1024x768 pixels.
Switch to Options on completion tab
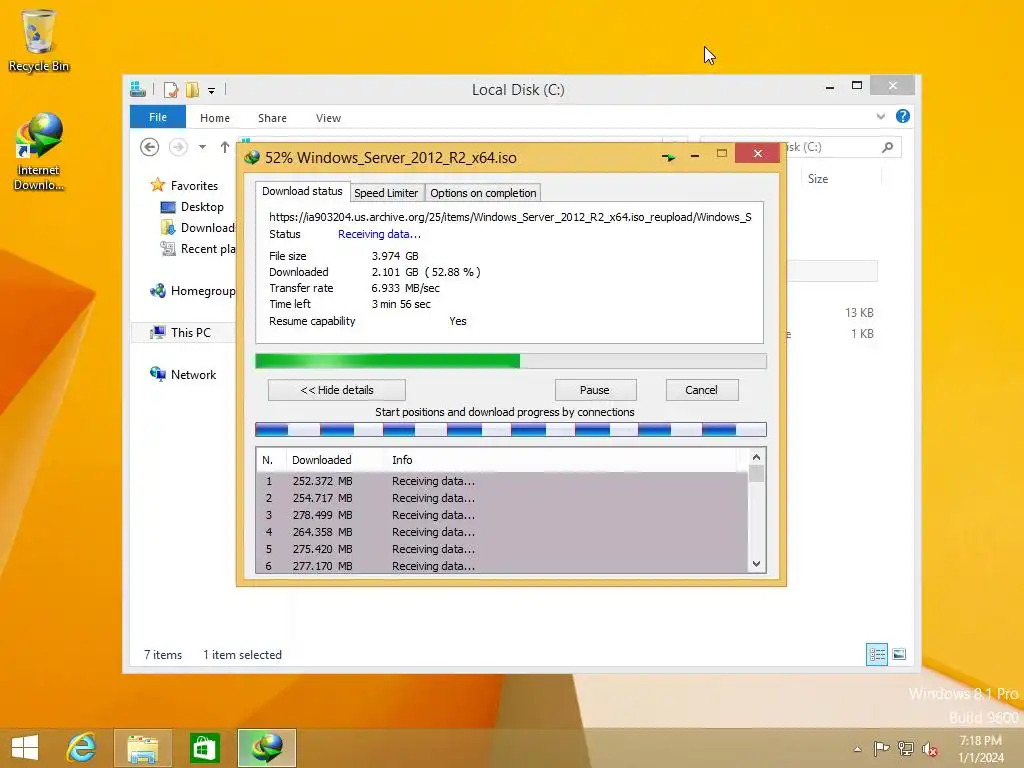[x=483, y=193]
